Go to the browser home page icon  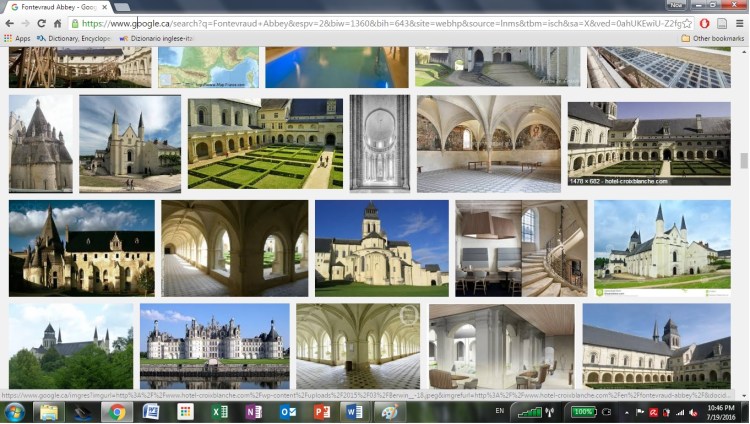pyautogui.click(x=58, y=23)
